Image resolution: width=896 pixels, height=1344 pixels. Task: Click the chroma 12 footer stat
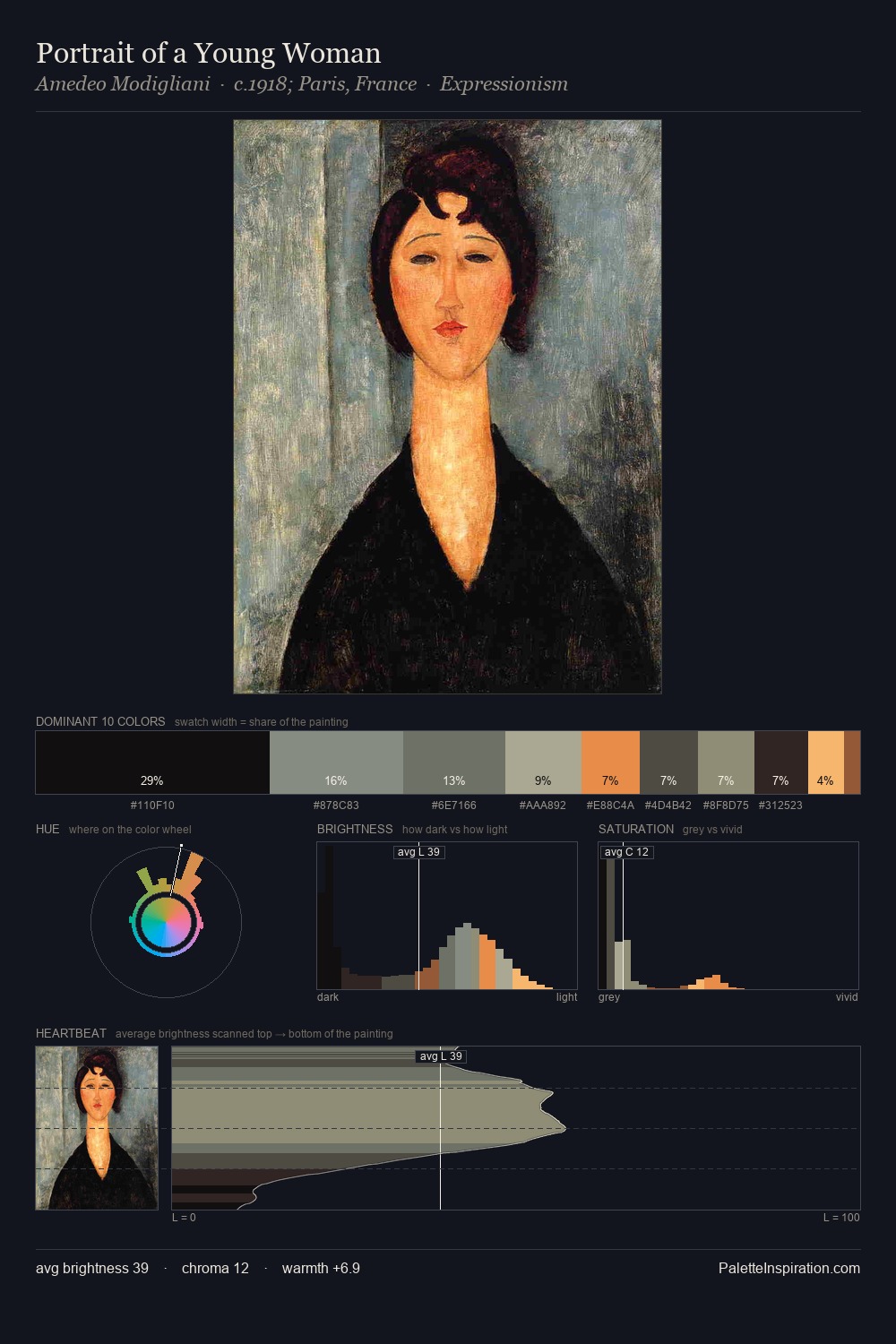[x=215, y=1268]
